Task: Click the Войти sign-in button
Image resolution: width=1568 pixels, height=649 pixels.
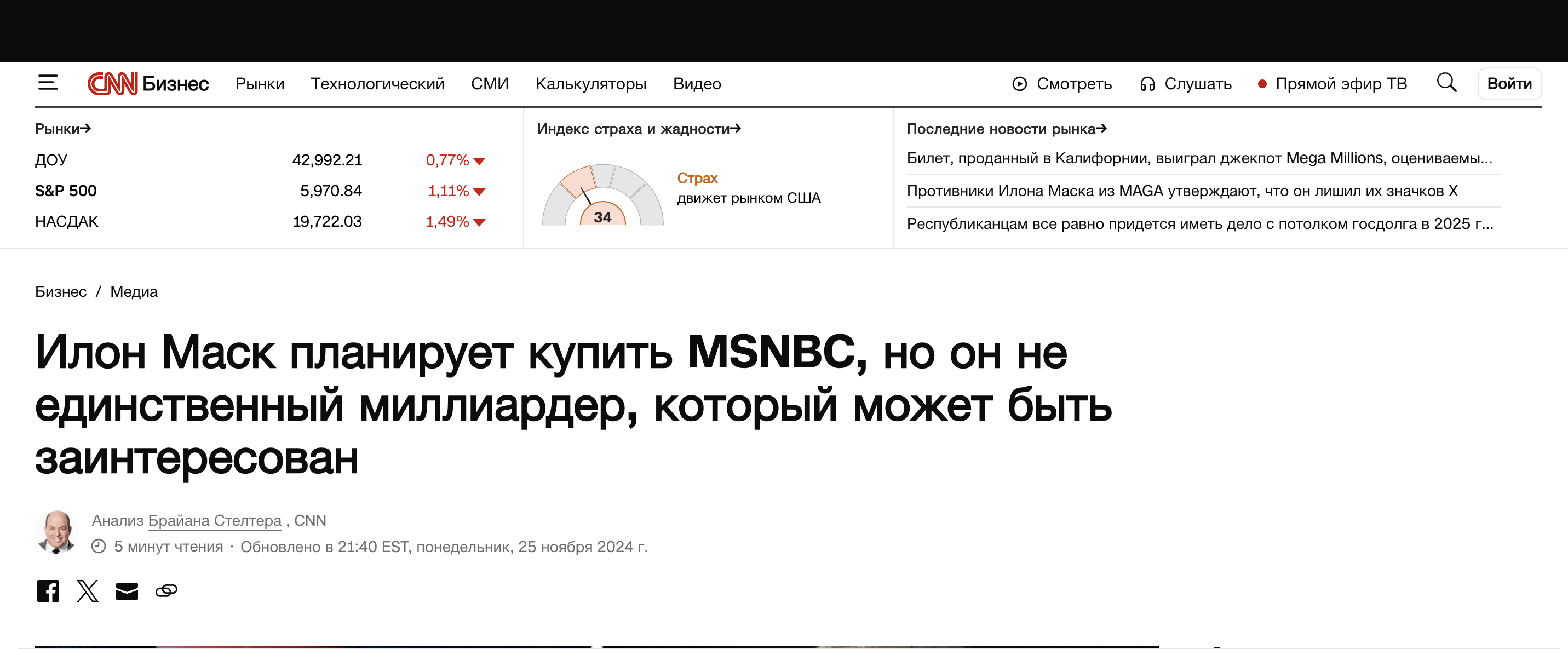Action: tap(1509, 83)
